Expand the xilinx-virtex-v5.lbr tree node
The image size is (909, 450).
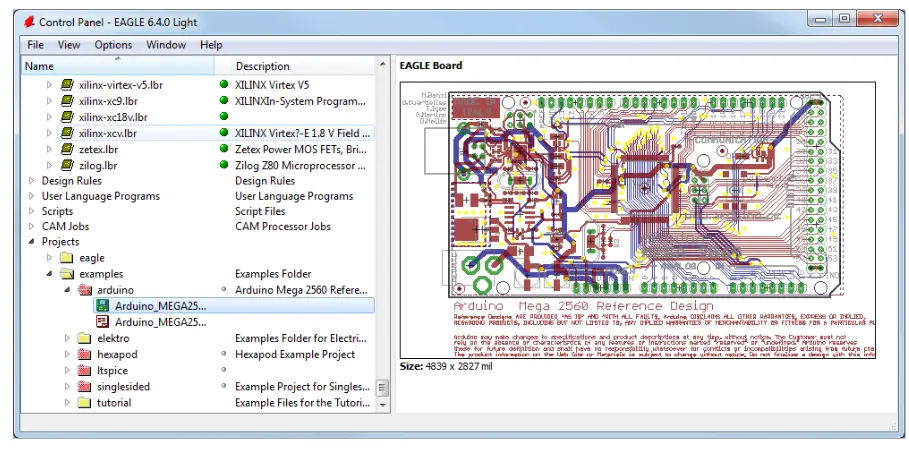coord(49,85)
